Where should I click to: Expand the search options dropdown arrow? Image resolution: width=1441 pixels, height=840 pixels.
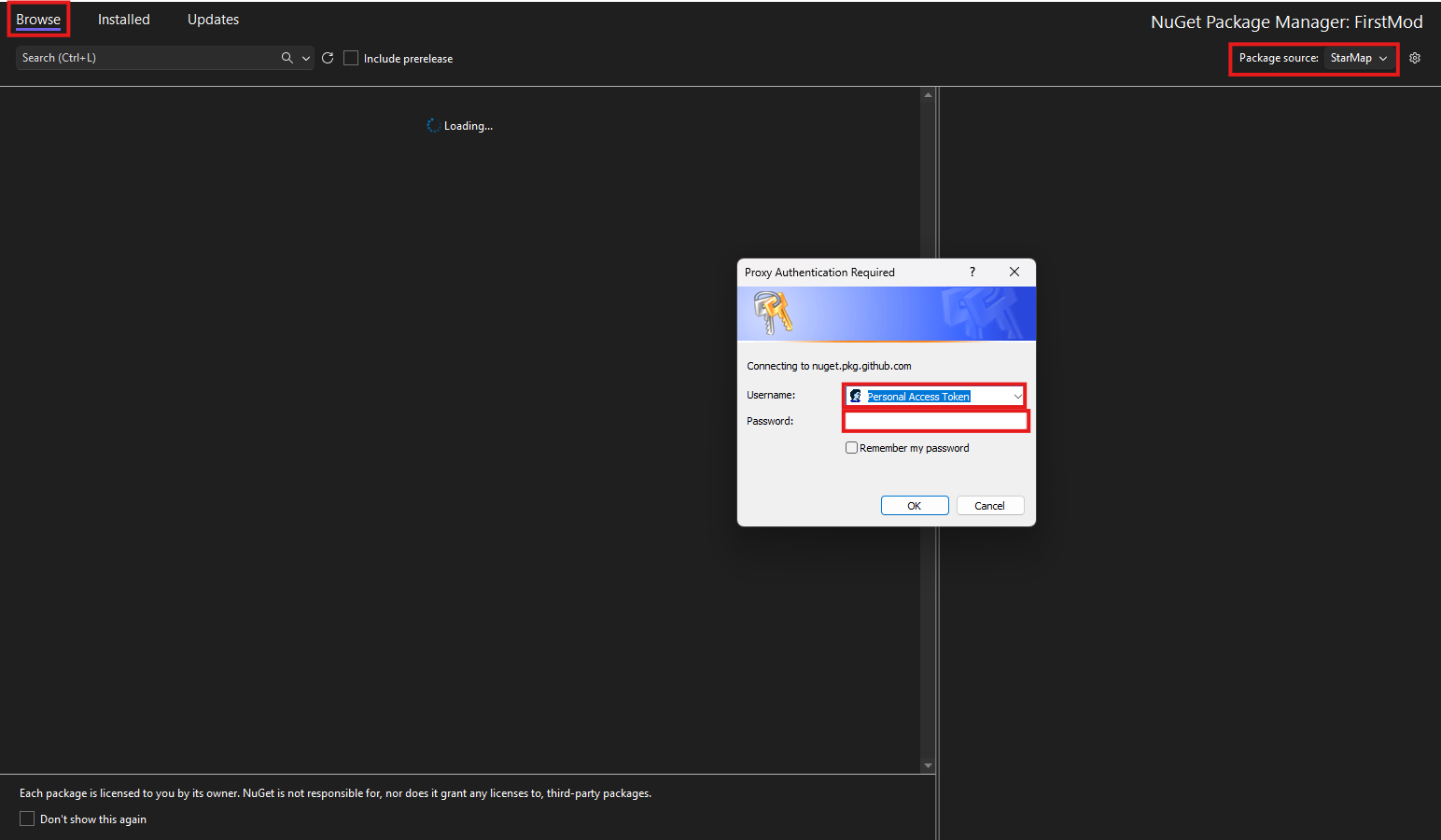(x=305, y=58)
